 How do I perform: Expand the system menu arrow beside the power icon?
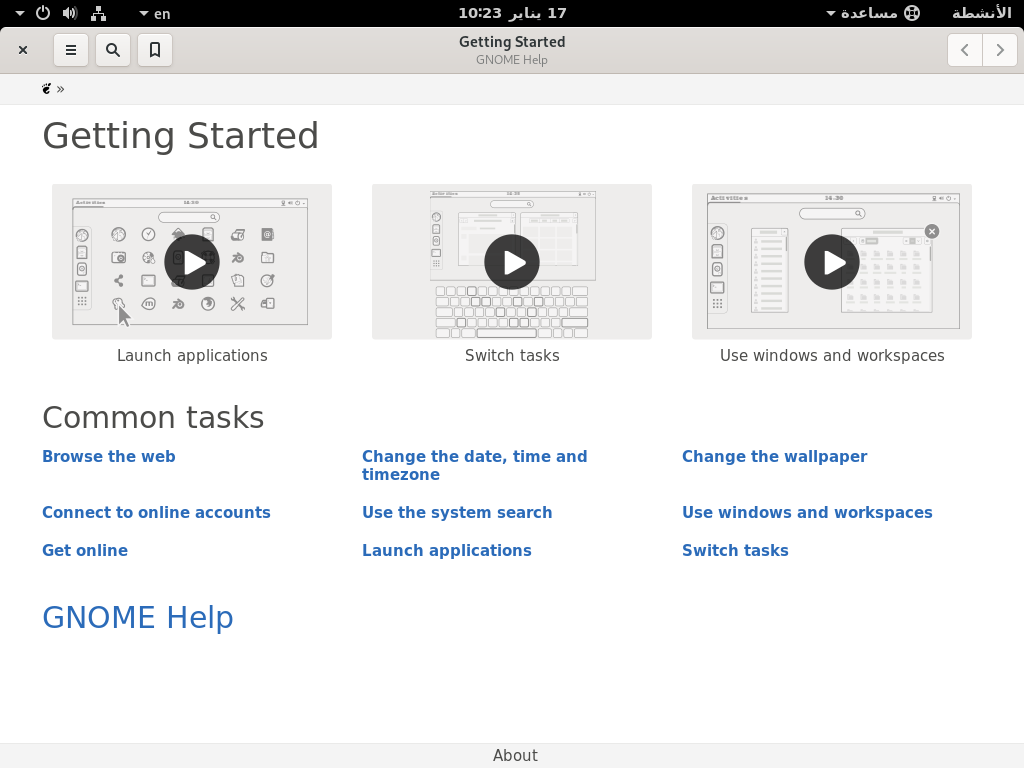[20, 13]
